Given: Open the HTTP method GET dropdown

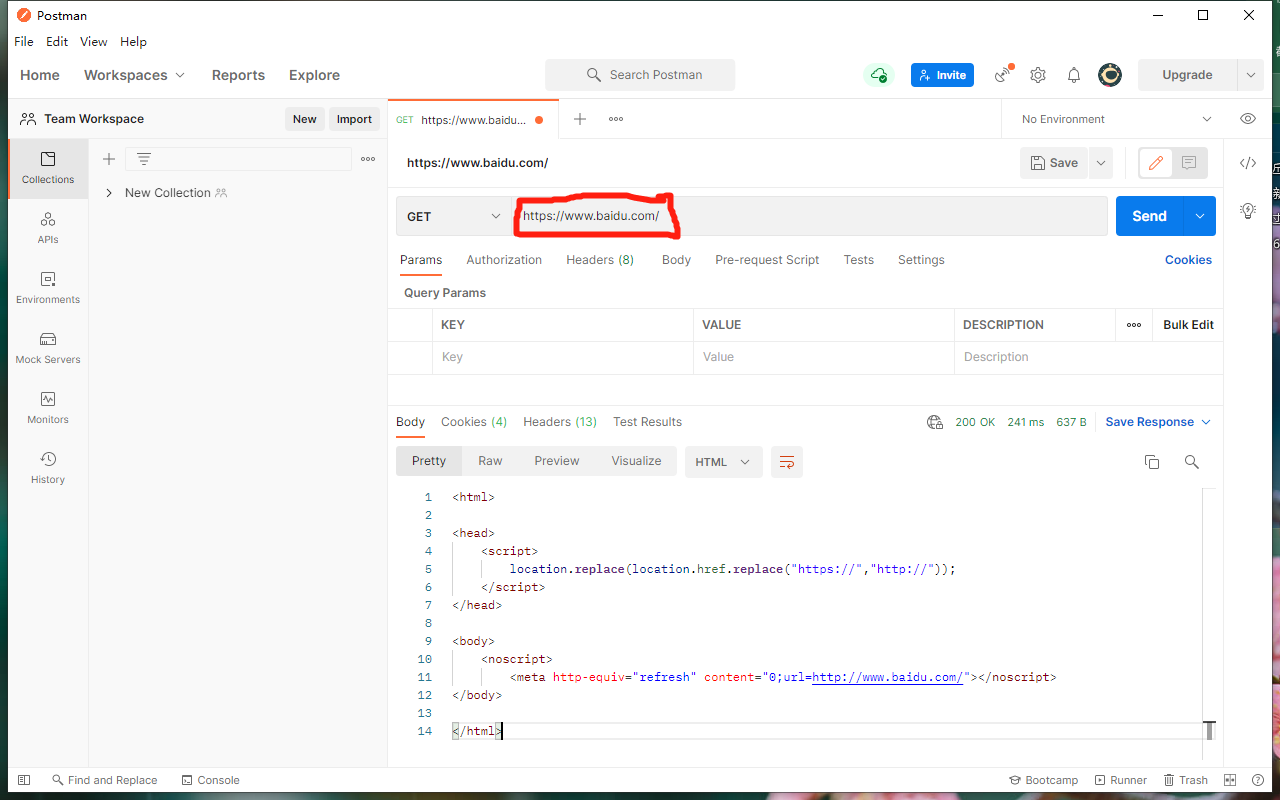Looking at the screenshot, I should 454,216.
